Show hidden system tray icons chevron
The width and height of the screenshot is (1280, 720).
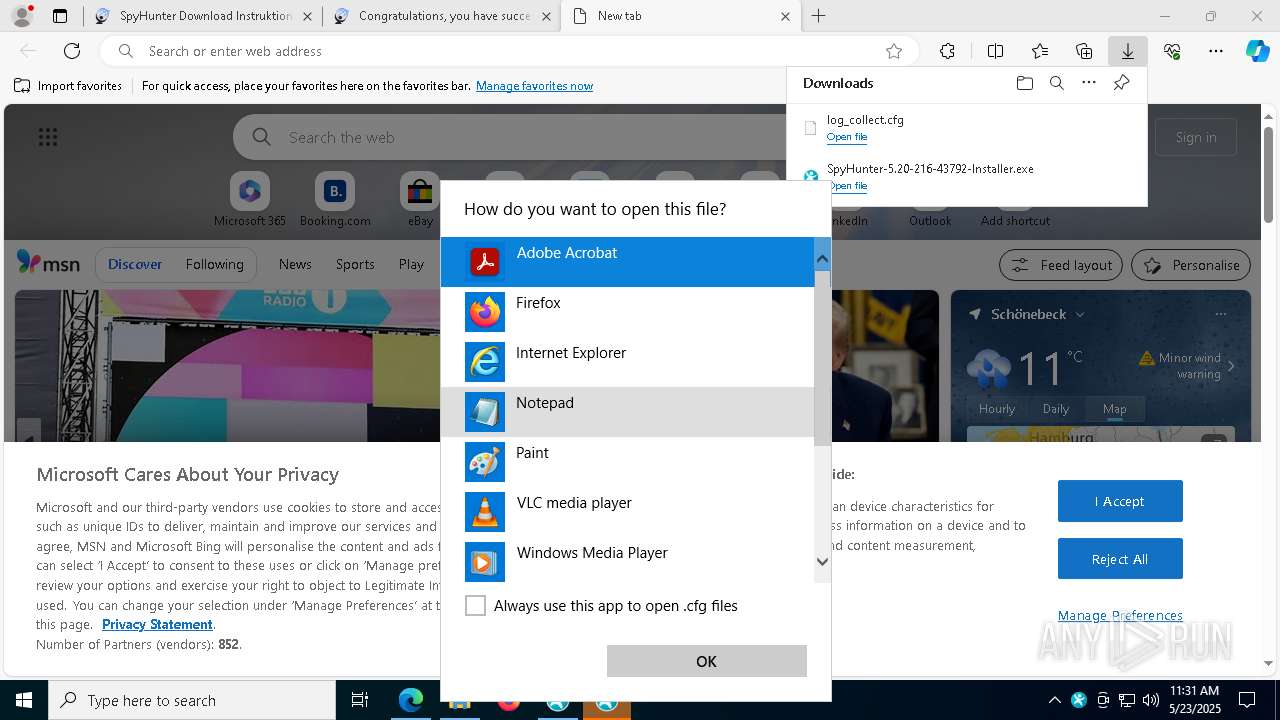point(1055,700)
